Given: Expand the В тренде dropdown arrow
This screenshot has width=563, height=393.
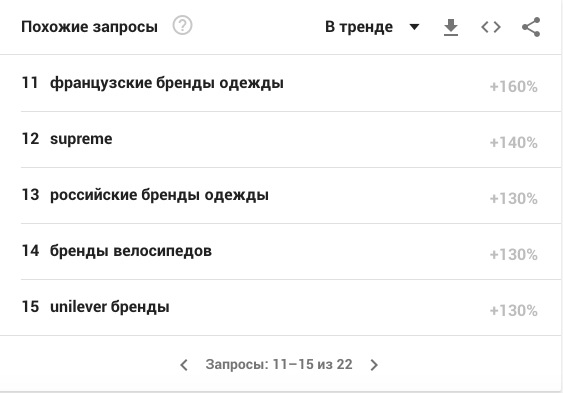Looking at the screenshot, I should (x=414, y=27).
